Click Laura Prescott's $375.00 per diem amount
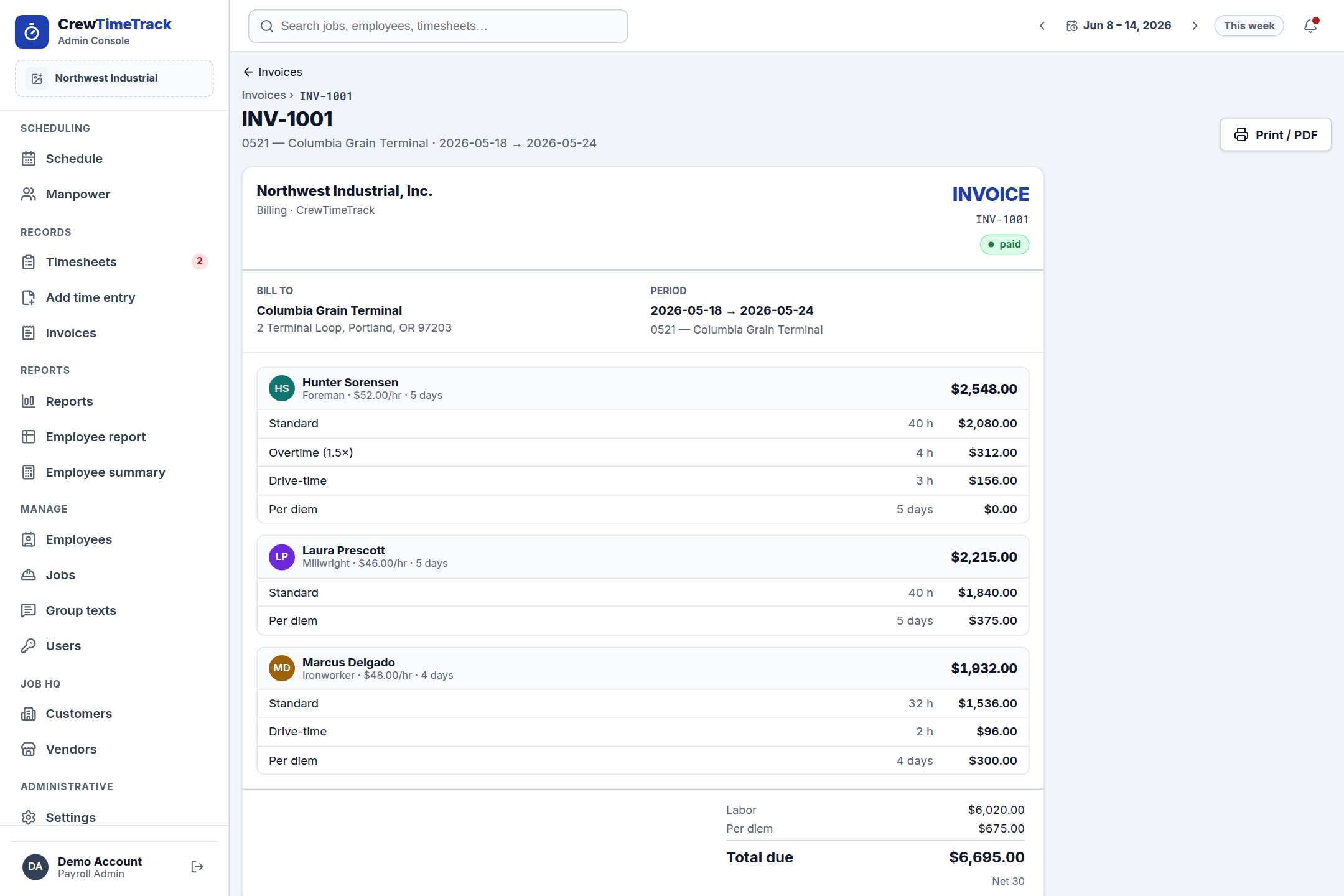Viewport: 1344px width, 896px height. 992,620
